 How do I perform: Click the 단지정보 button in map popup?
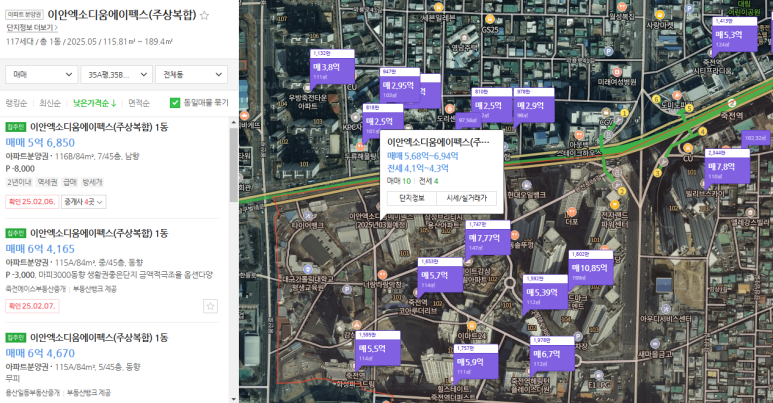[412, 198]
